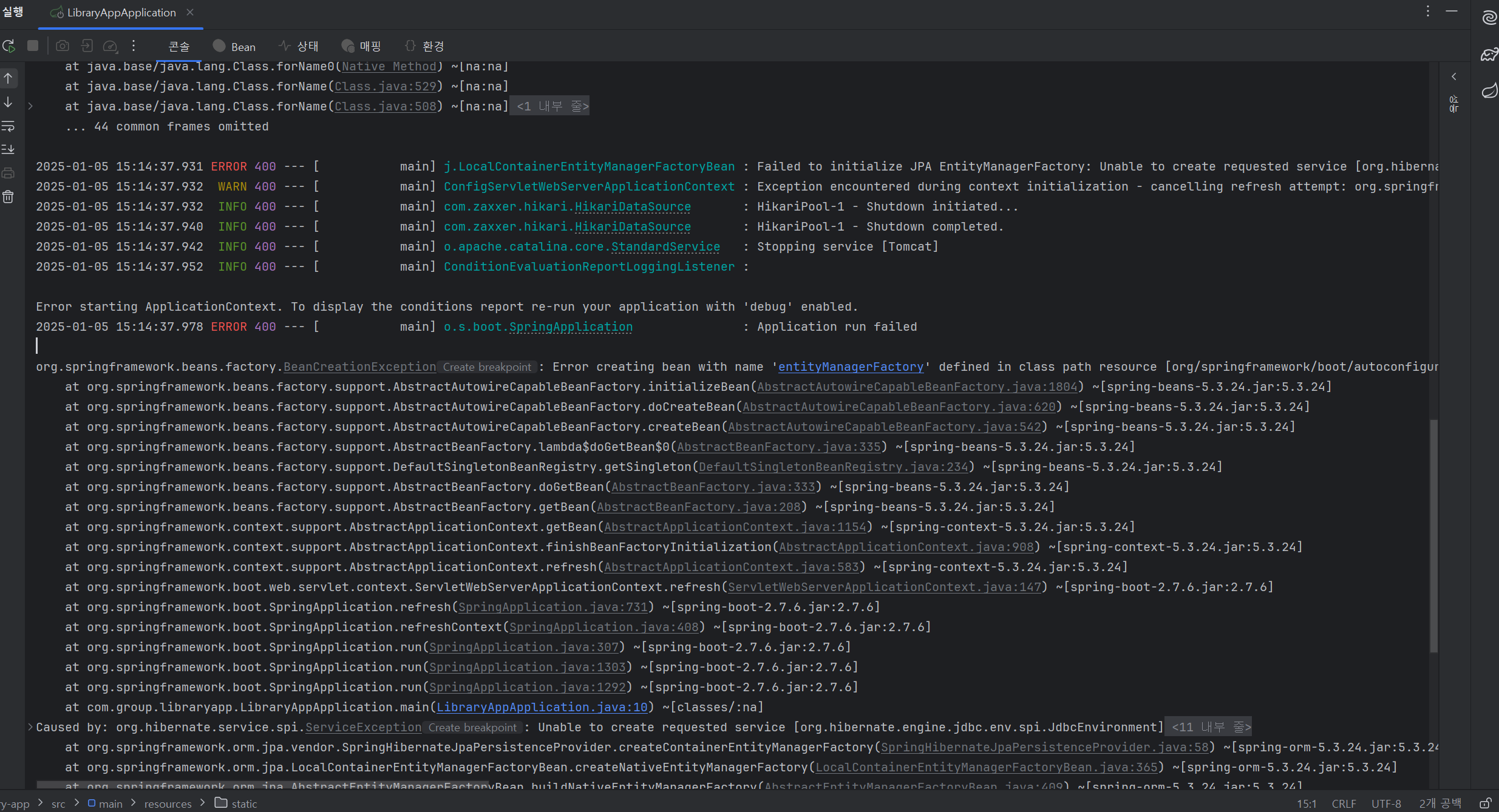Click the static folder breadcrumb
The height and width of the screenshot is (812, 1499).
[236, 804]
